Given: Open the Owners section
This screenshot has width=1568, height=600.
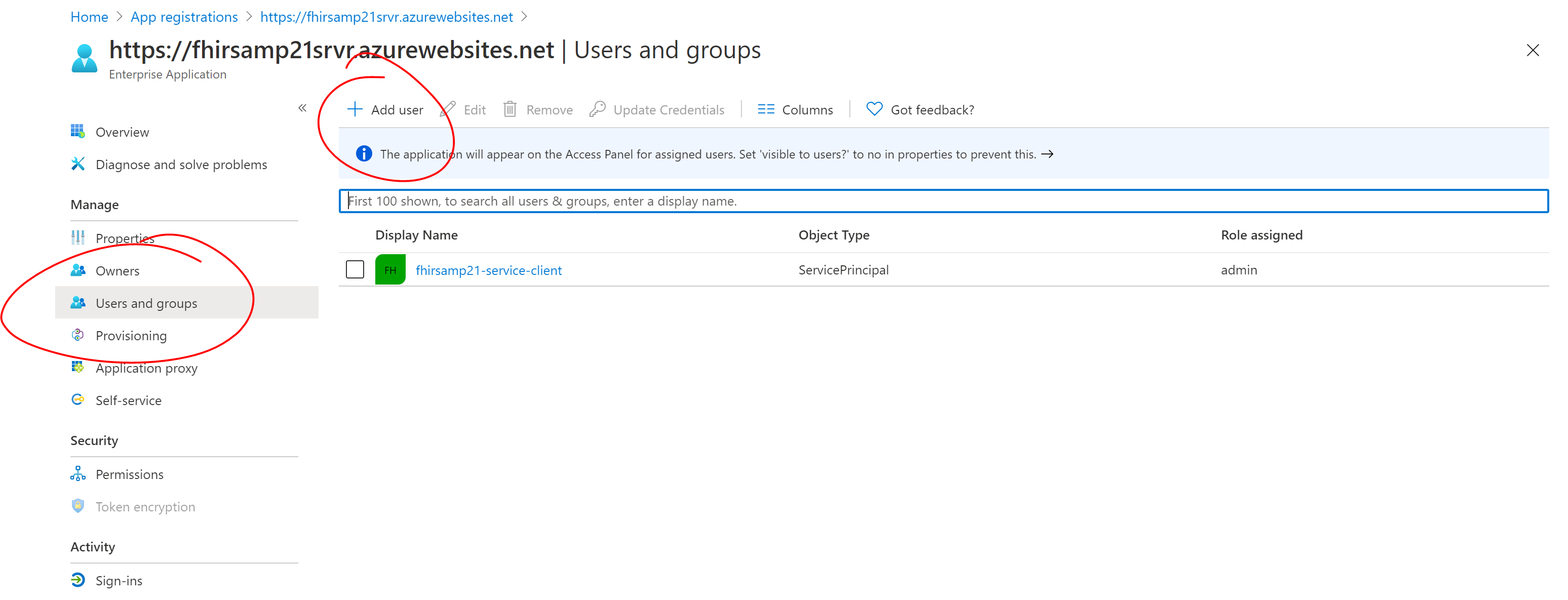Looking at the screenshot, I should click(117, 270).
